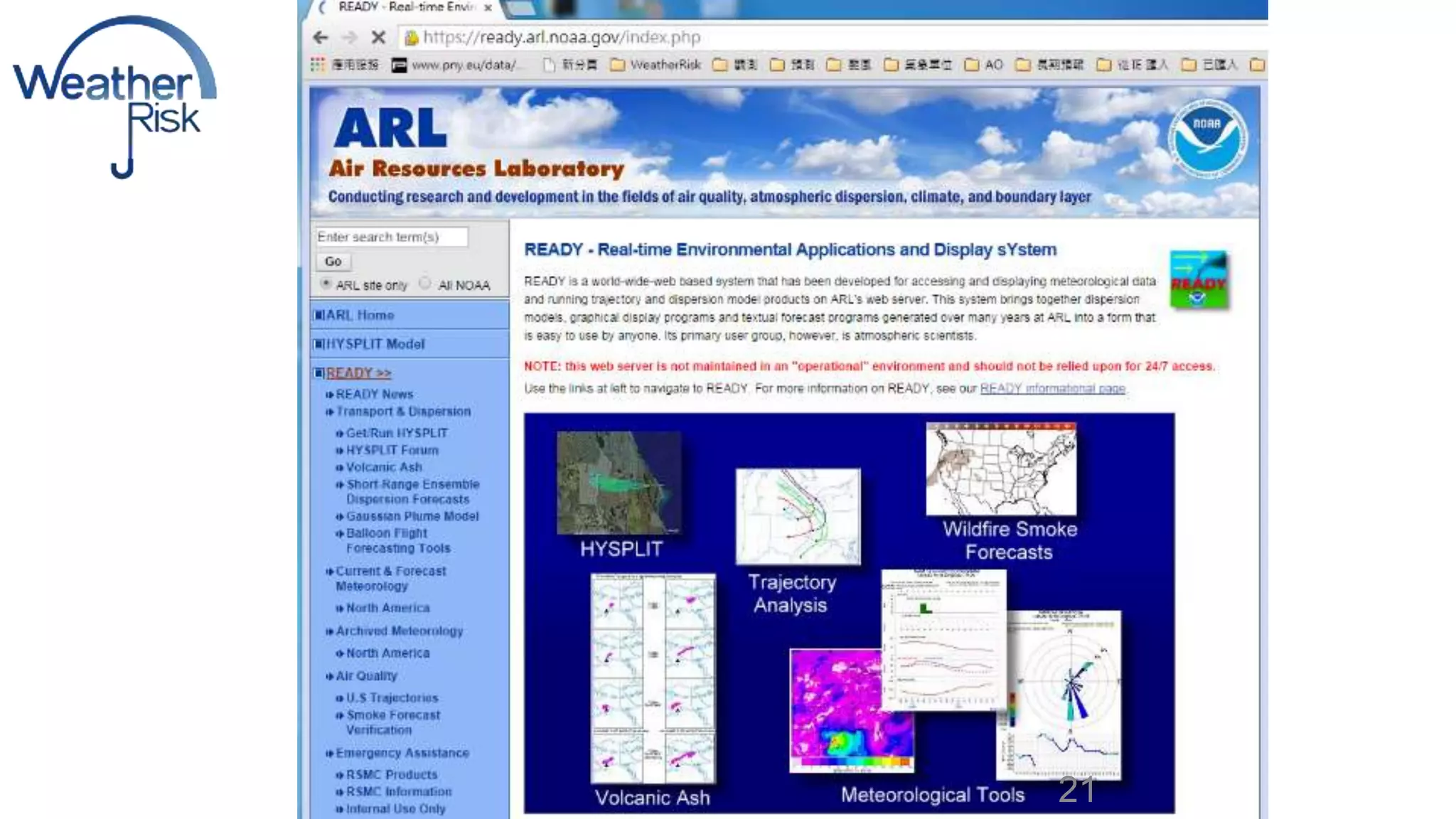Click the HYSPLIT satellite thumbnail image
The height and width of the screenshot is (819, 1456).
point(619,483)
